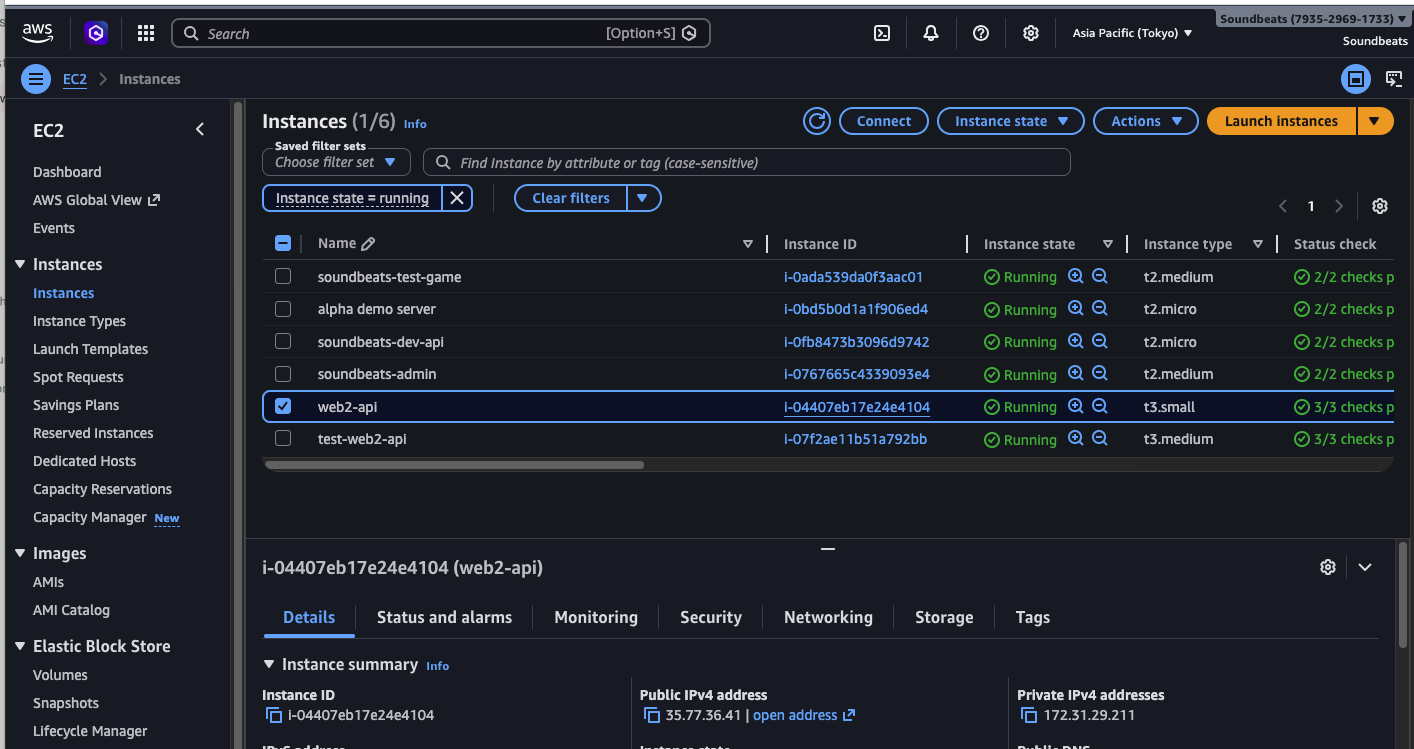
Task: Click open address link
Action: [804, 715]
